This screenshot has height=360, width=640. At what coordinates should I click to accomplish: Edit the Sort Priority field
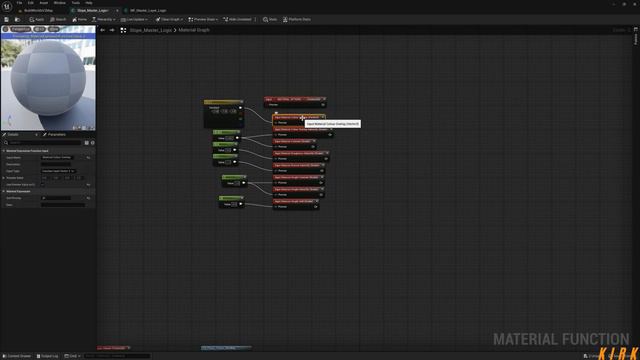click(56, 198)
